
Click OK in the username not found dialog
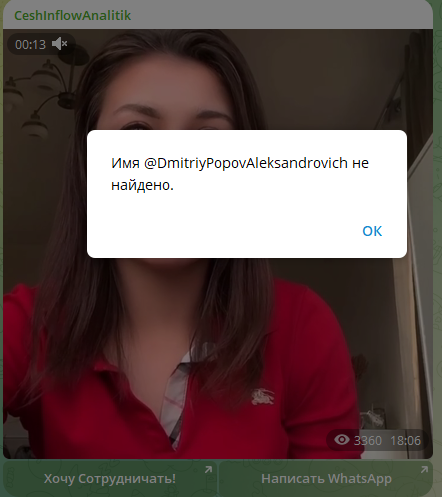point(372,231)
